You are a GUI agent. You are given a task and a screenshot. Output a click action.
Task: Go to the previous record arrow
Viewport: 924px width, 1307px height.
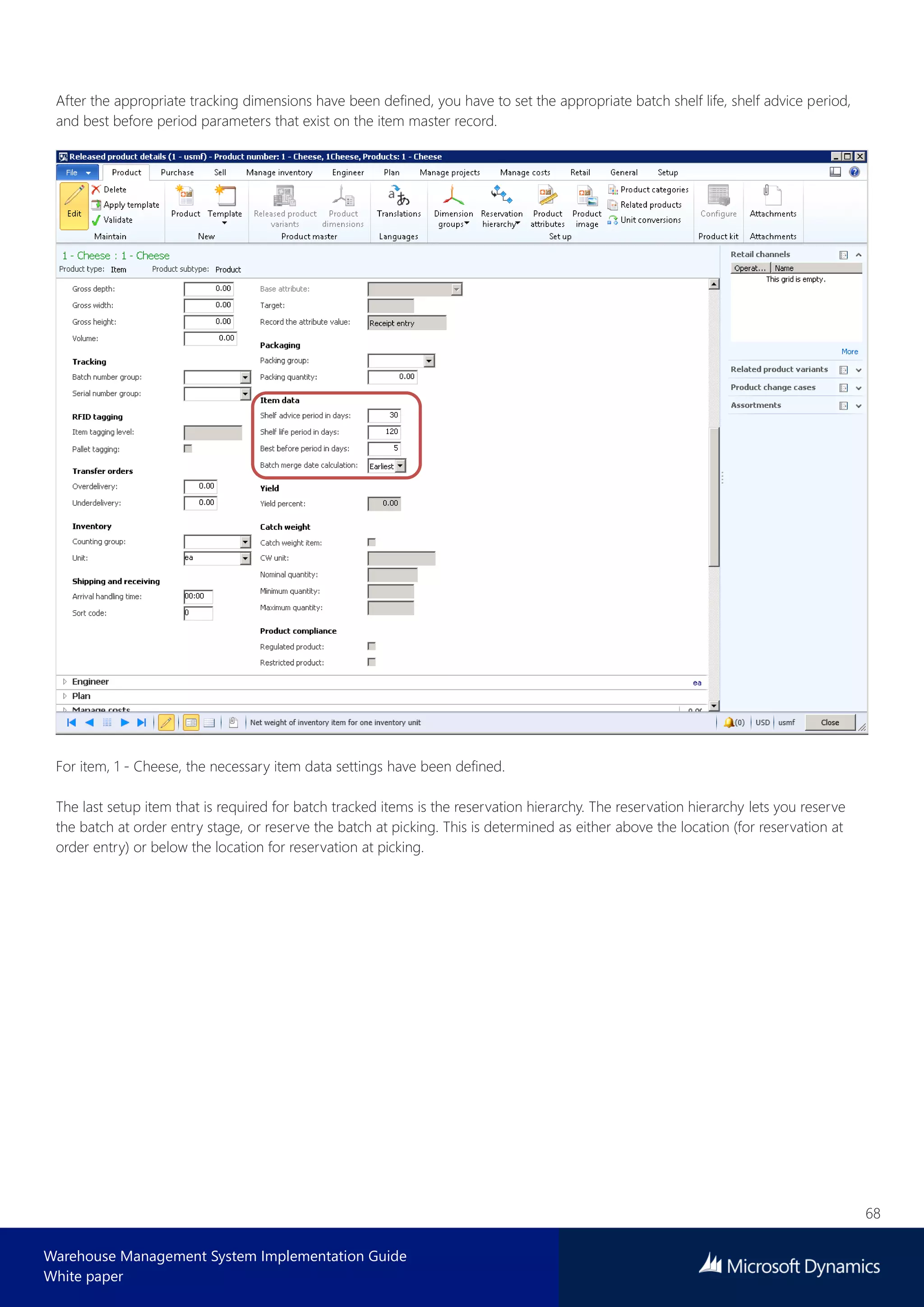(x=89, y=723)
